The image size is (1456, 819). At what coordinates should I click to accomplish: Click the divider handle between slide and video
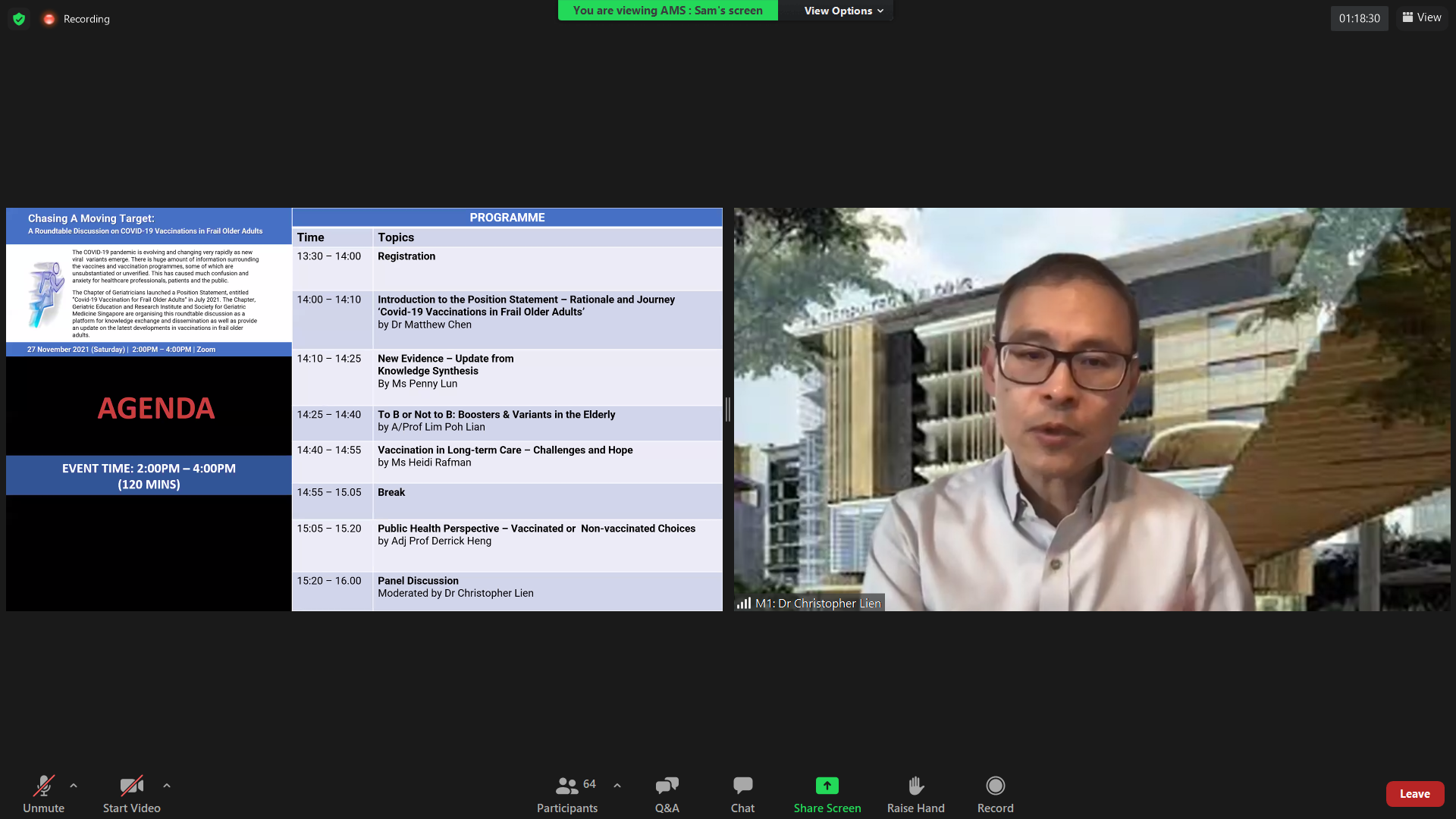coord(728,409)
